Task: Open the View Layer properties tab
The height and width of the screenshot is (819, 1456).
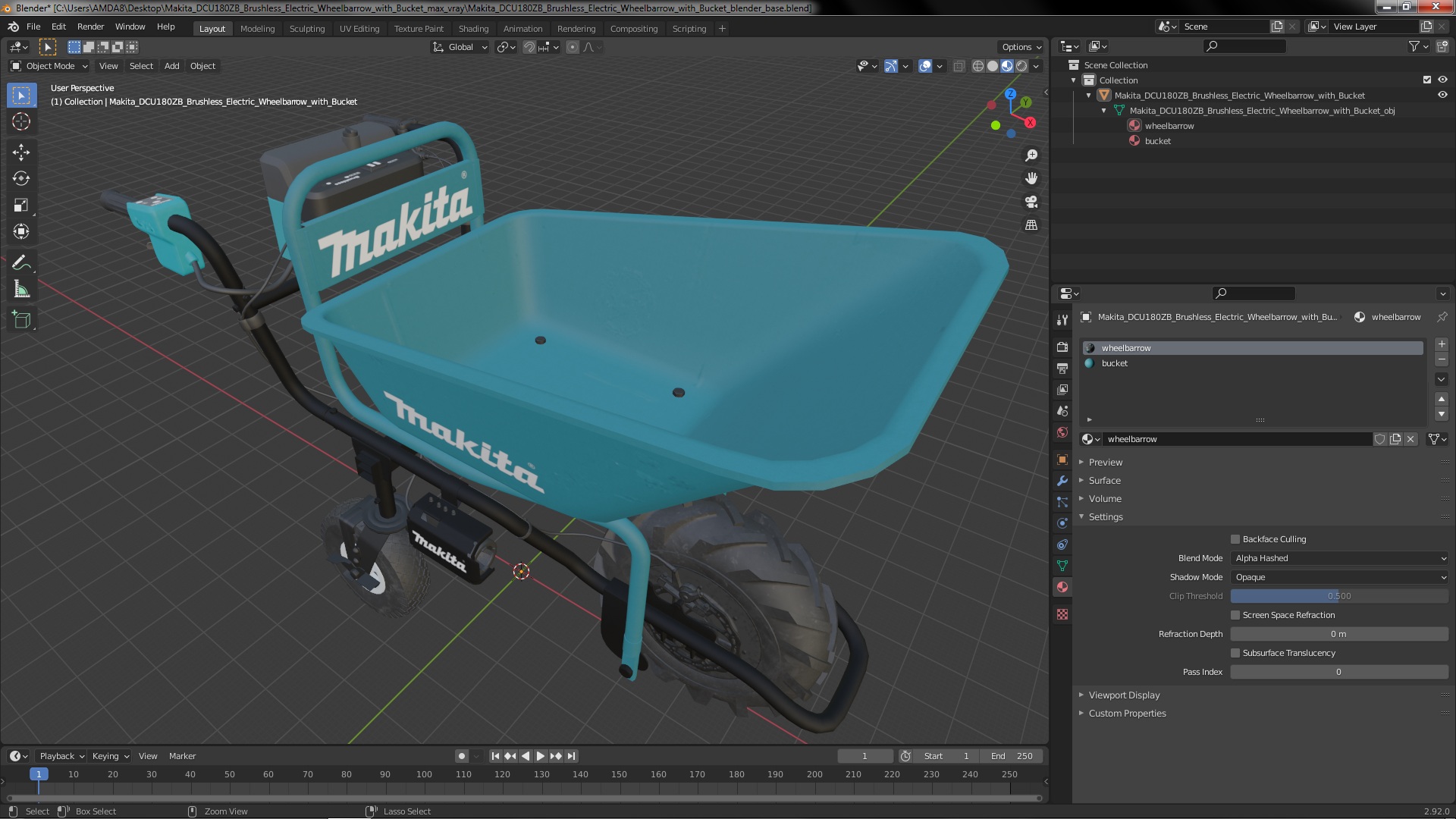Action: click(x=1062, y=389)
